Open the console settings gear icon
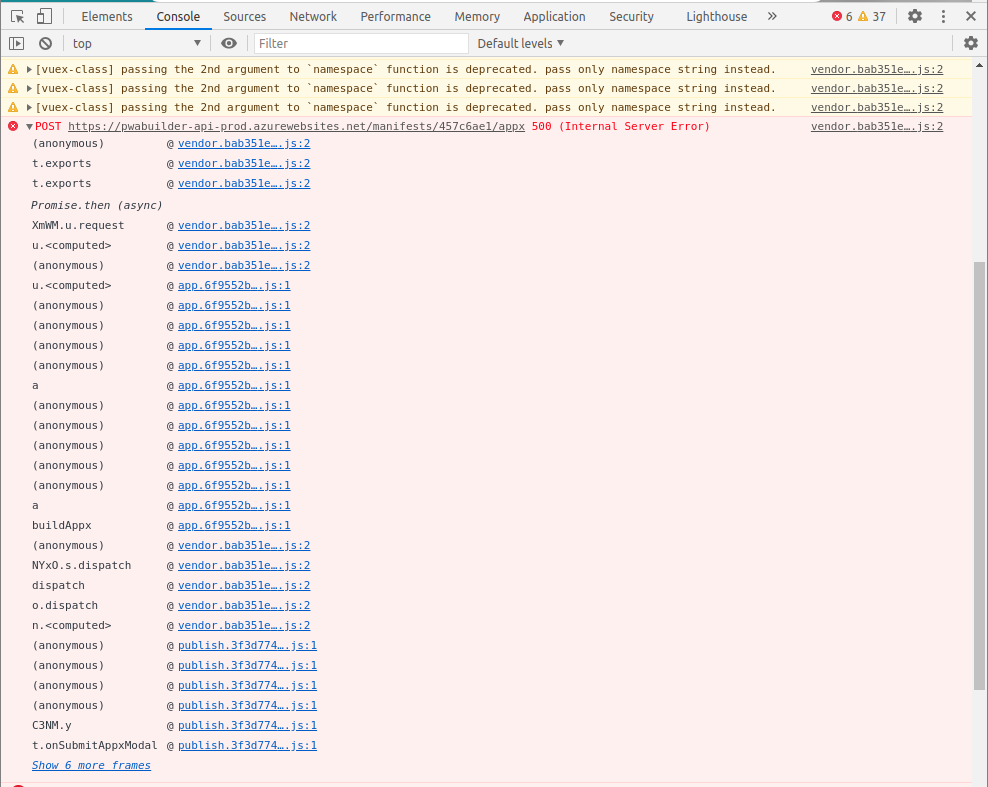The height and width of the screenshot is (787, 988). [970, 43]
